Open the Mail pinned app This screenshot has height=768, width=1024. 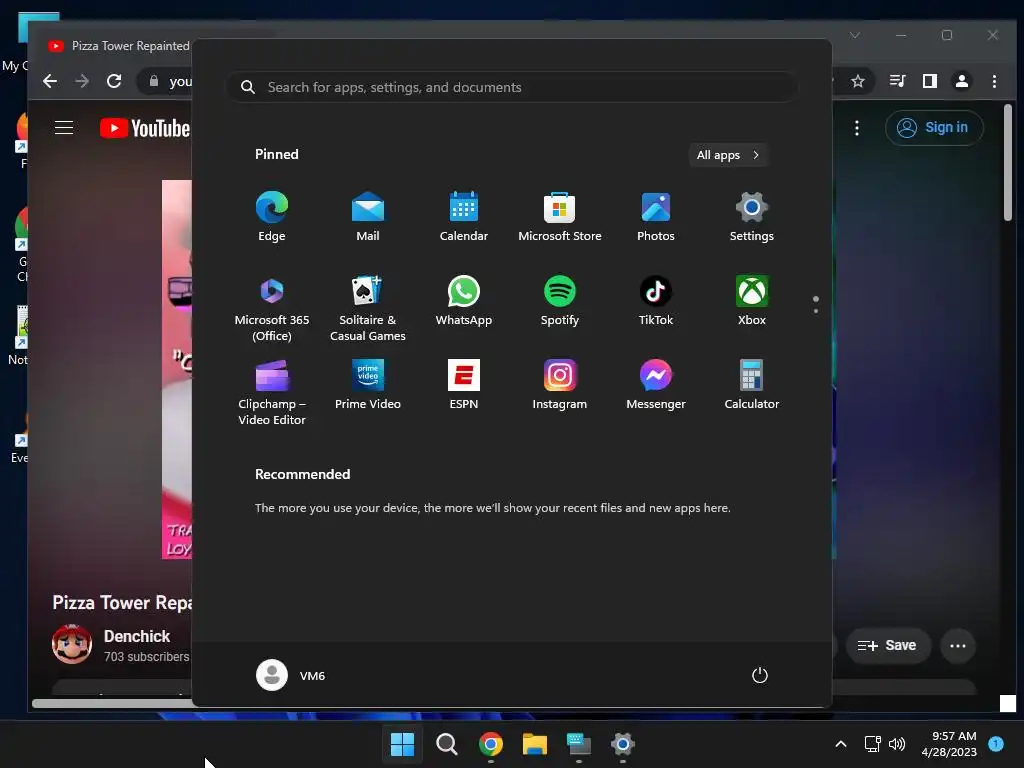tap(368, 217)
